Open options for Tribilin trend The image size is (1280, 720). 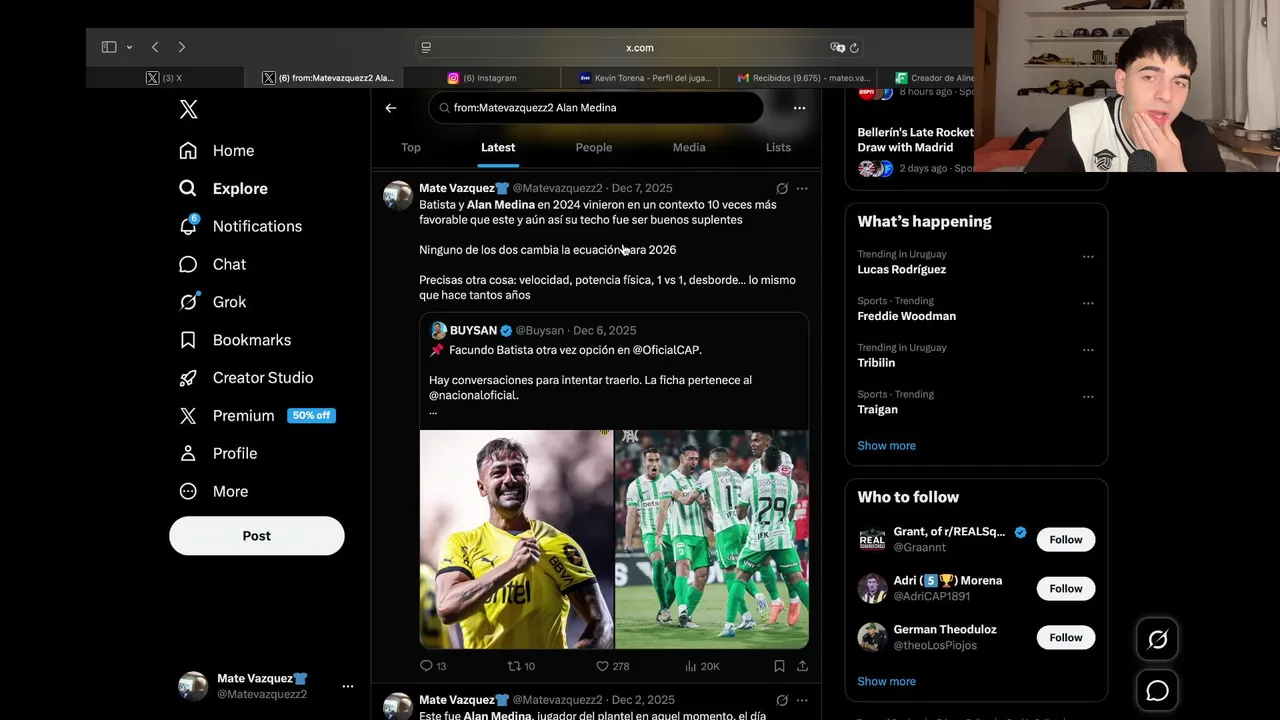tap(1088, 351)
